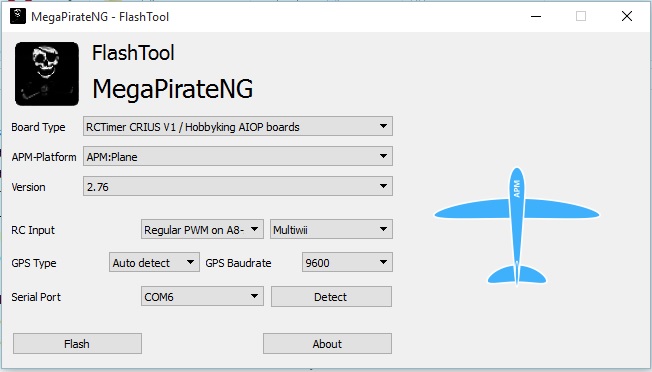Image resolution: width=652 pixels, height=372 pixels.
Task: Expand the Version dropdown showing 2.76
Action: coord(238,186)
